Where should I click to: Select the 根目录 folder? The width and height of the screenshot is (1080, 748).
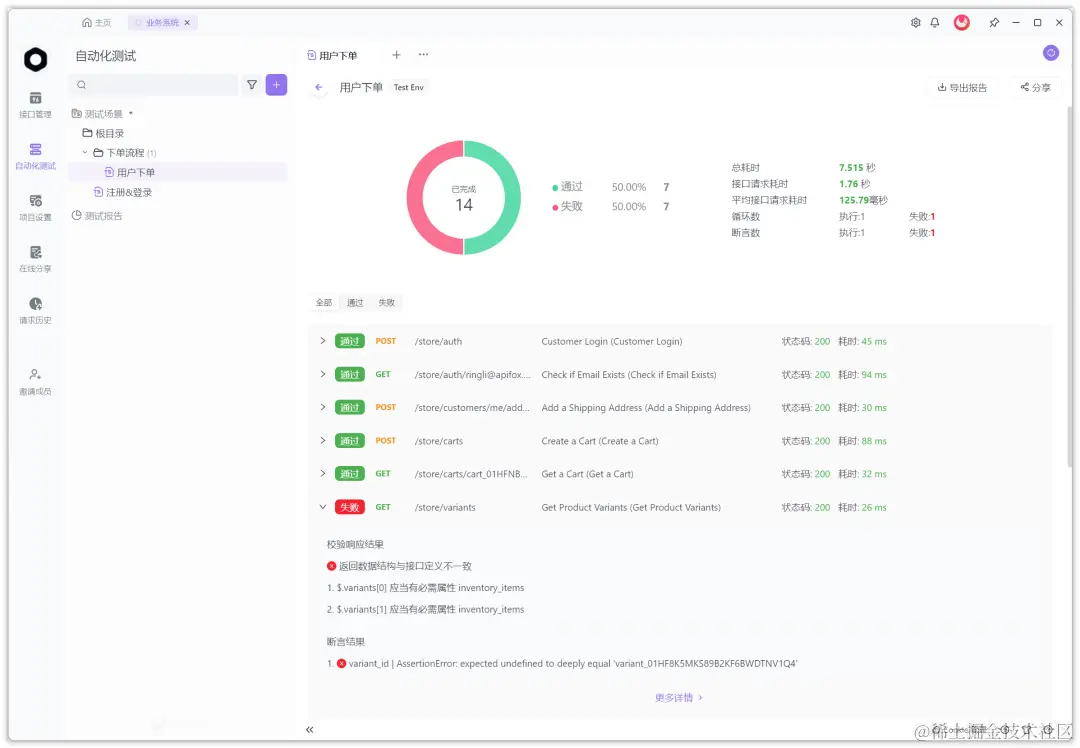click(x=104, y=133)
